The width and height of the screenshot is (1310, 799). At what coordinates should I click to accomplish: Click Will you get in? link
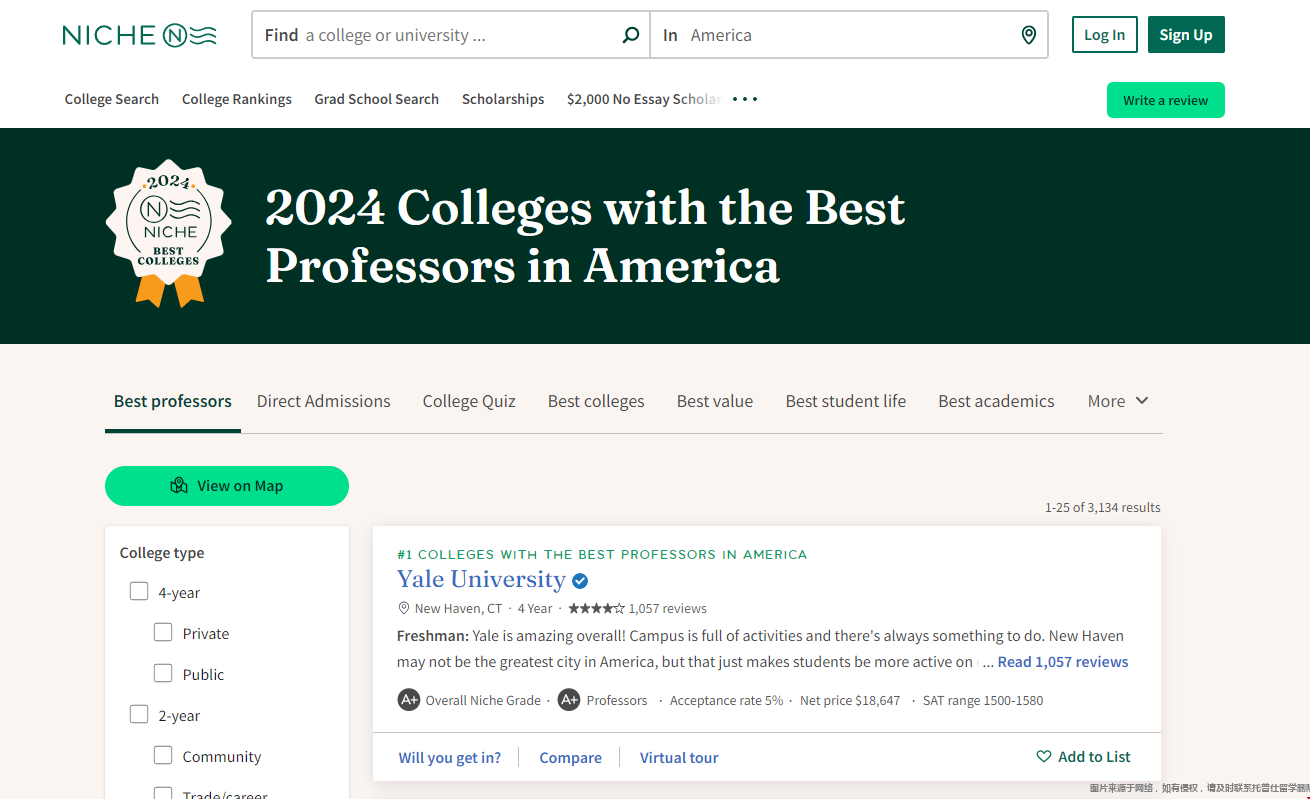(x=450, y=757)
